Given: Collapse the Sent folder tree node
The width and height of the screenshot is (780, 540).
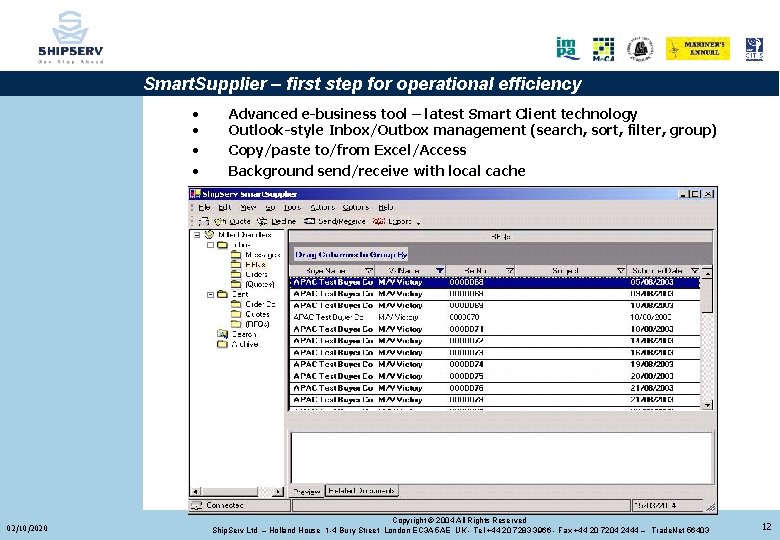Looking at the screenshot, I should (210, 294).
